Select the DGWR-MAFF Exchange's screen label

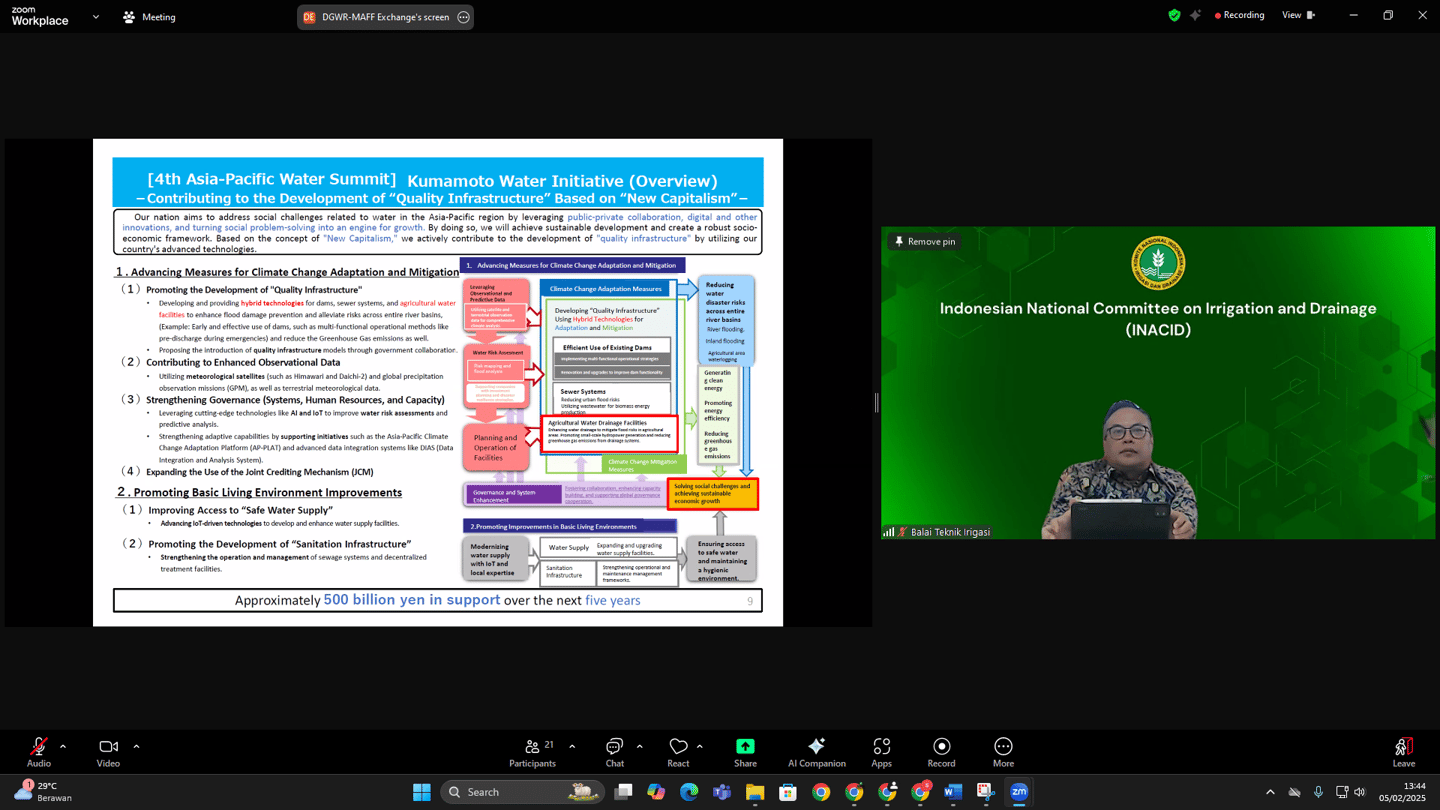pyautogui.click(x=385, y=17)
